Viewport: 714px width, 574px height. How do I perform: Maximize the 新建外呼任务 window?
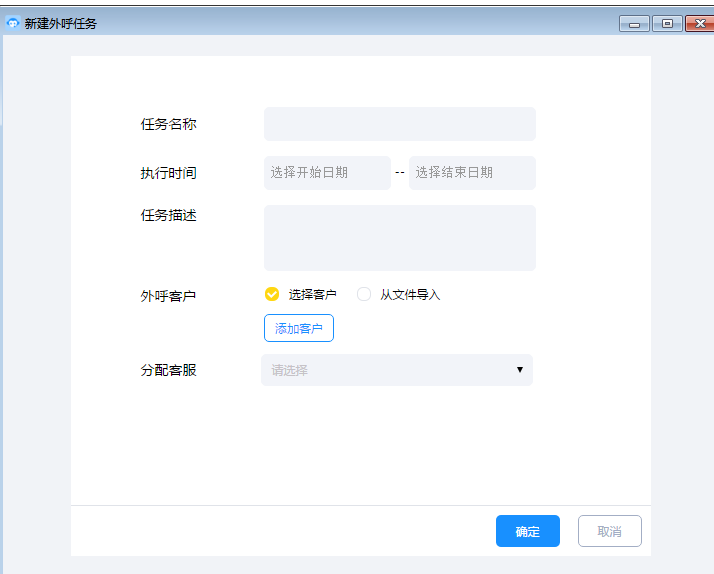[667, 24]
